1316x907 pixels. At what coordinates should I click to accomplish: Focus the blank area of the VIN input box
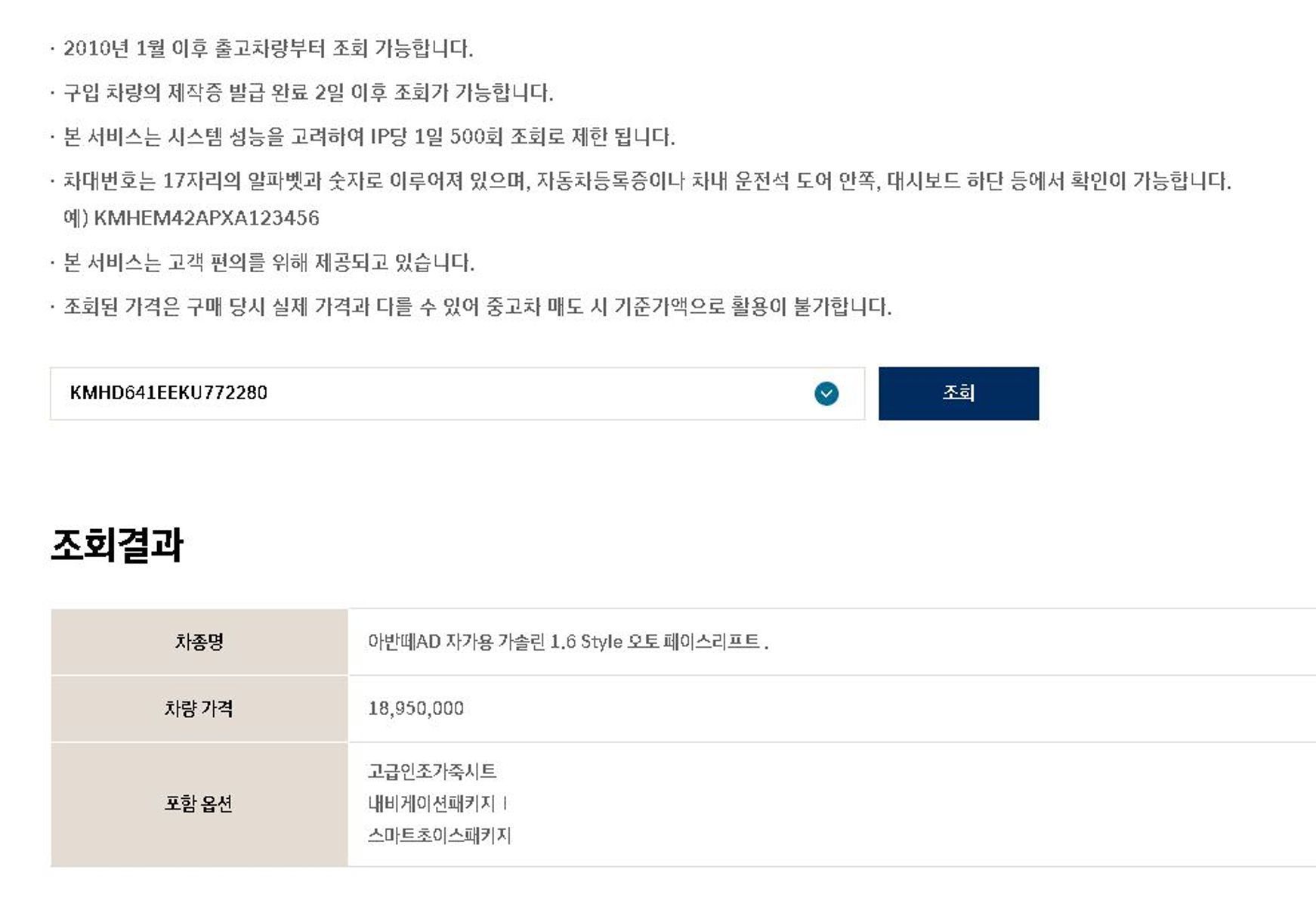pos(536,394)
